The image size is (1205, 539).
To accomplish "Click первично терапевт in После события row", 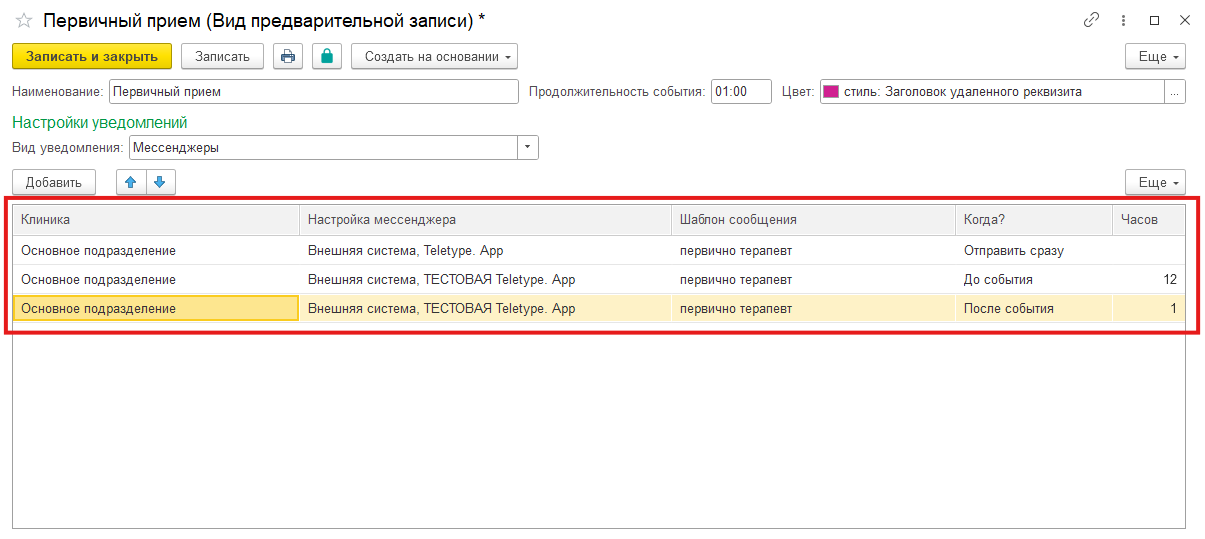I will click(x=813, y=309).
